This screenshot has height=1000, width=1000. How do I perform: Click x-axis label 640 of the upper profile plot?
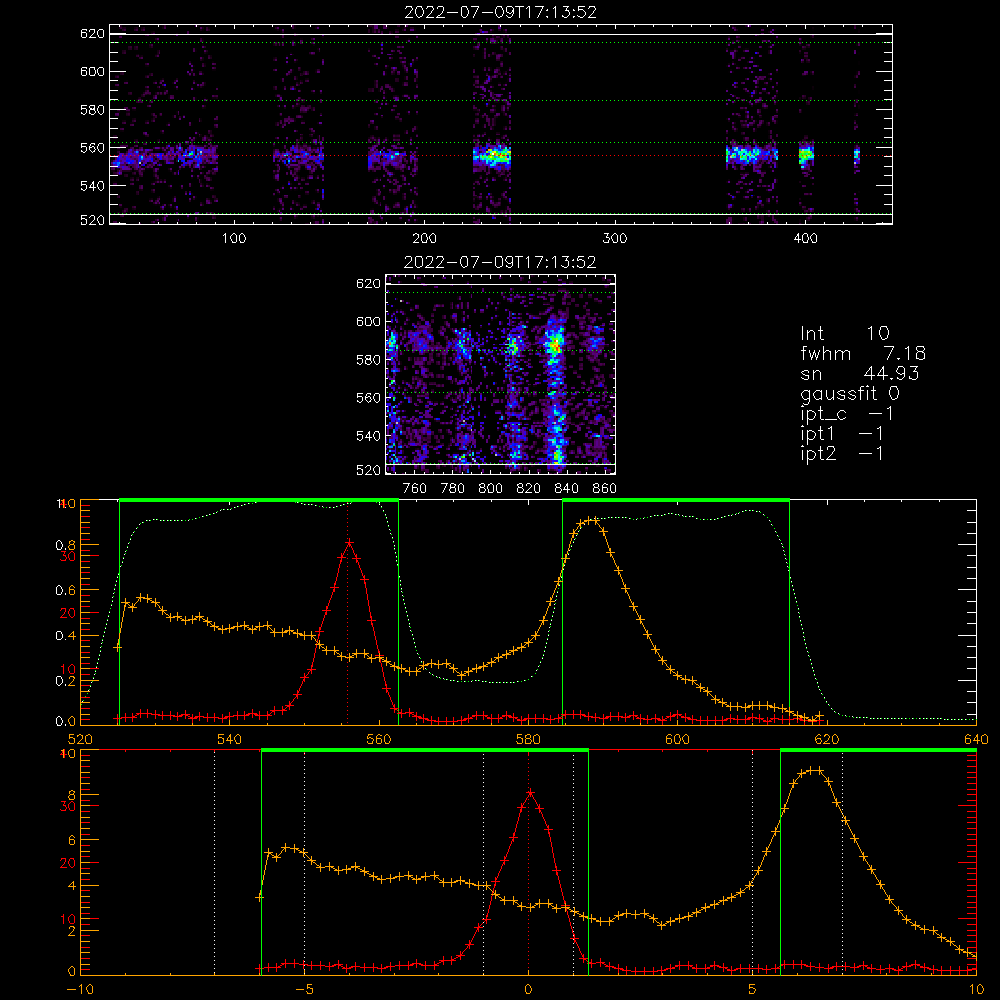[x=976, y=739]
